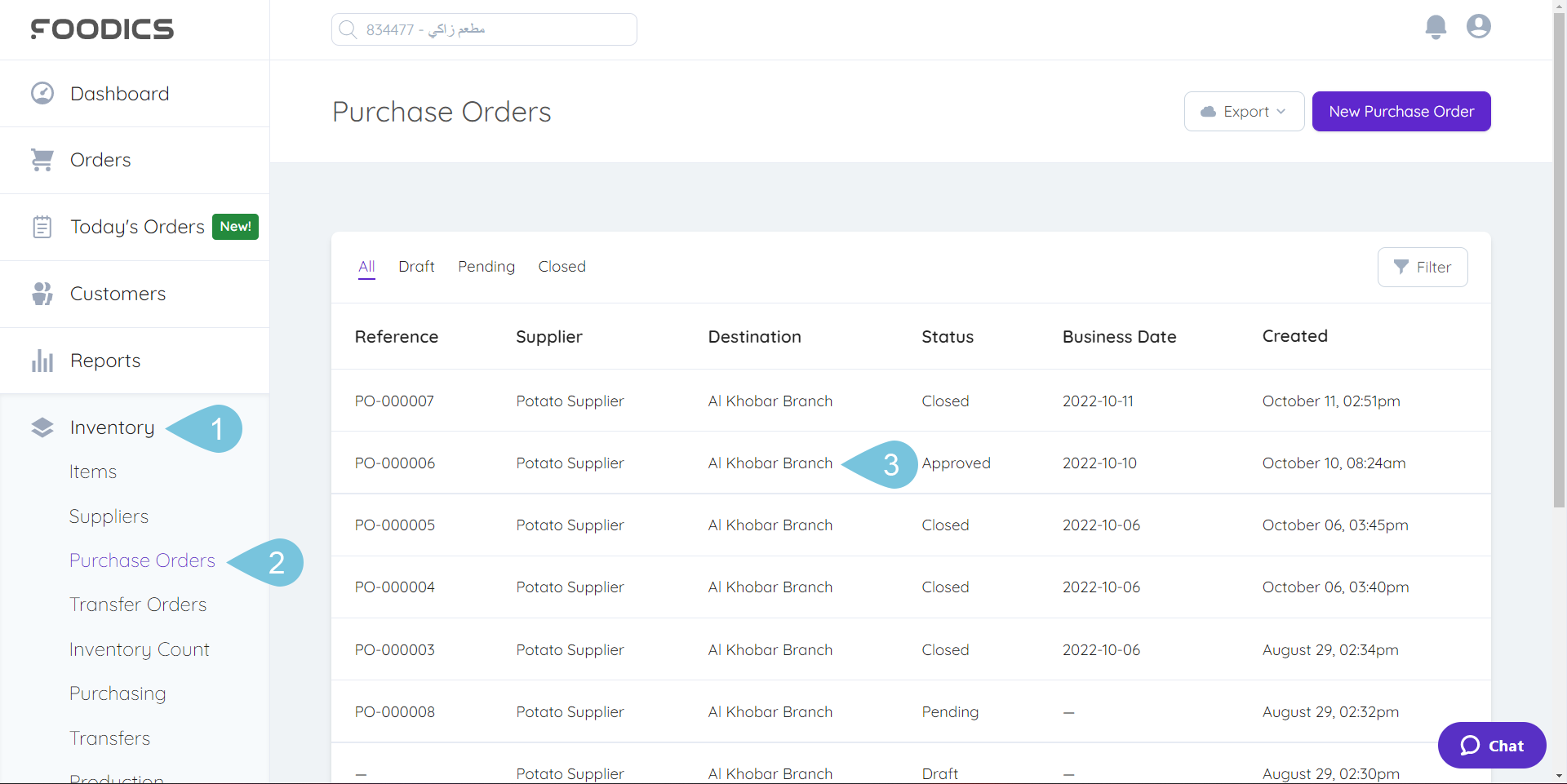Open the Export dropdown
The image size is (1567, 784).
(1244, 111)
